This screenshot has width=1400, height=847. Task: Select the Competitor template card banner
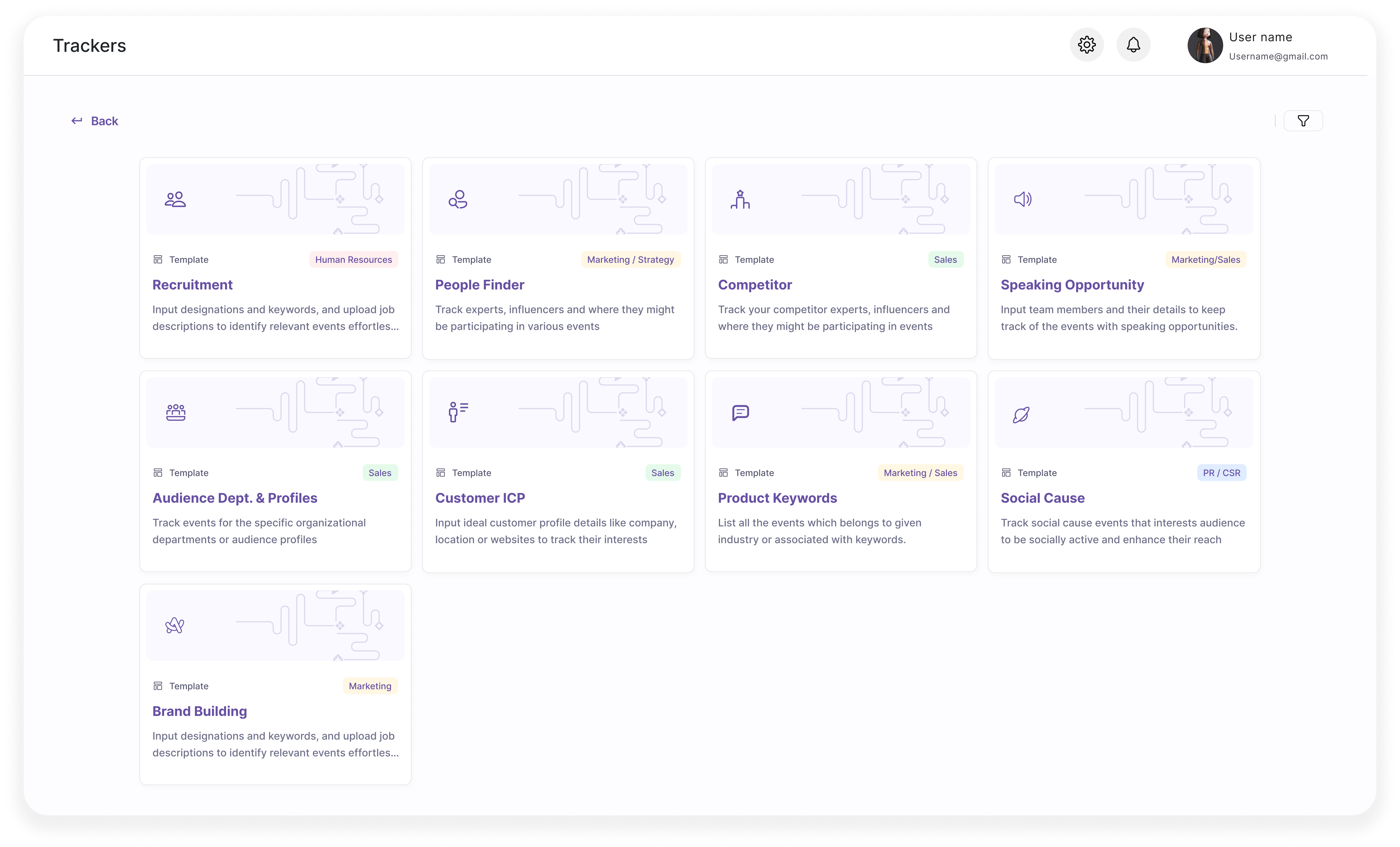point(840,199)
